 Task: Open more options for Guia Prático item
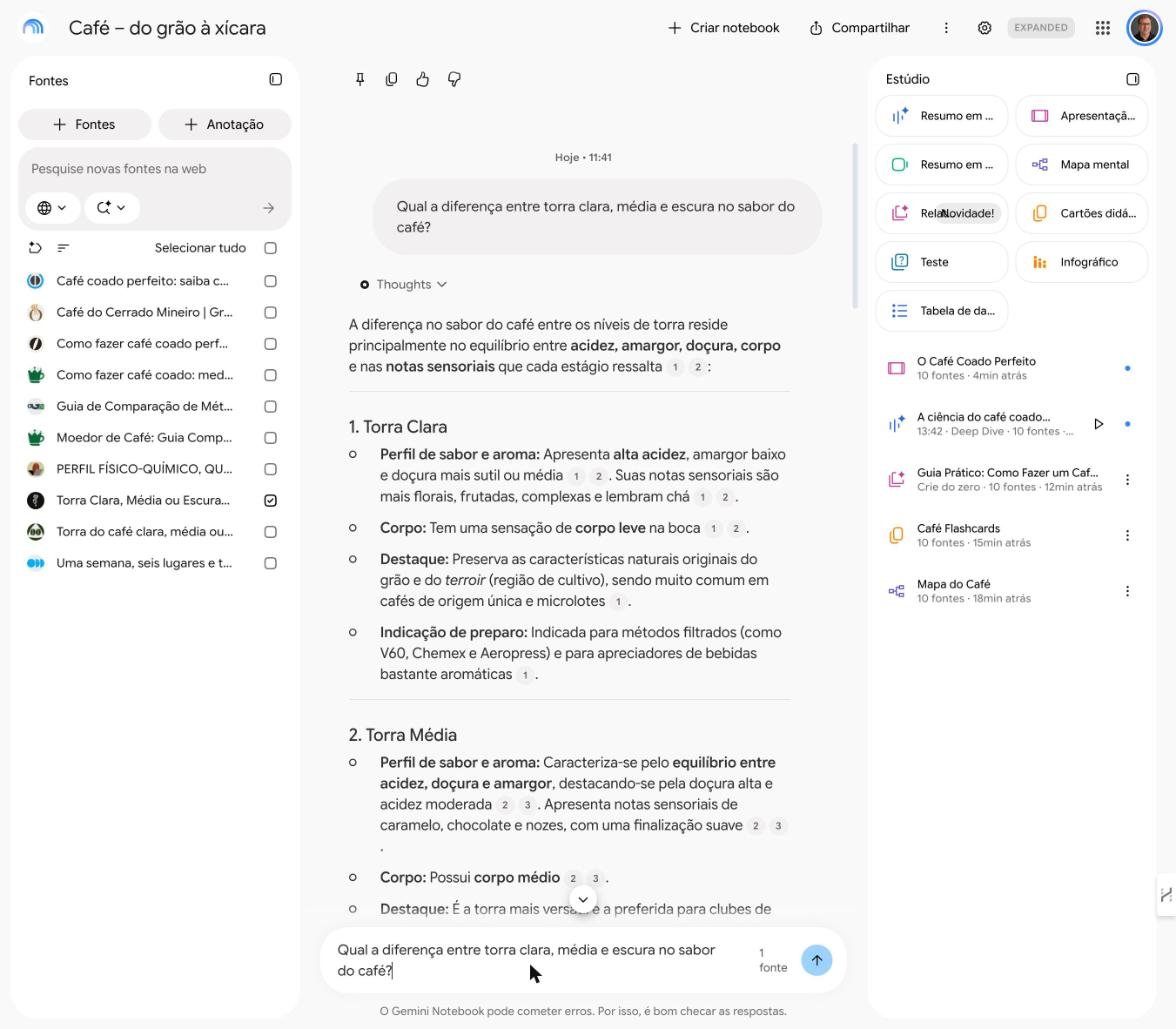click(x=1127, y=480)
